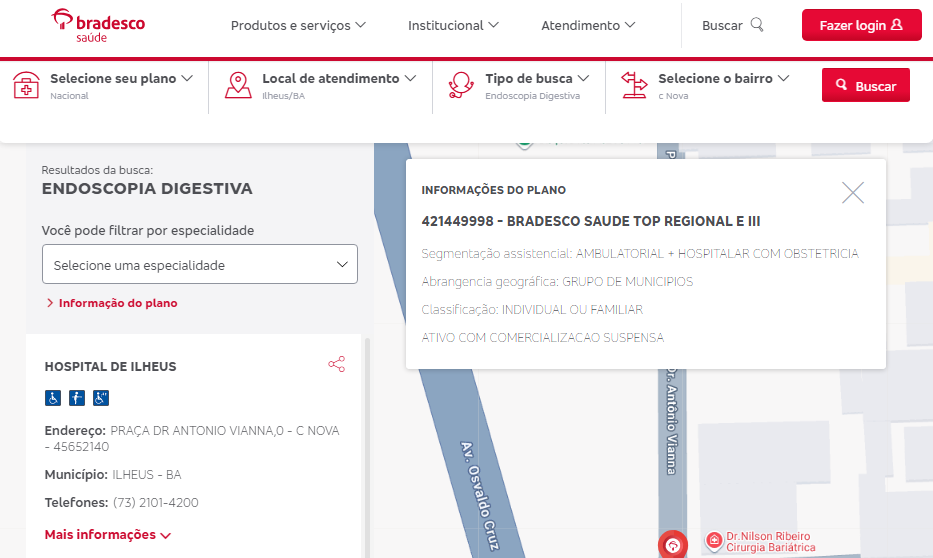
Task: Click the signpost neighborhood icon
Action: (634, 86)
